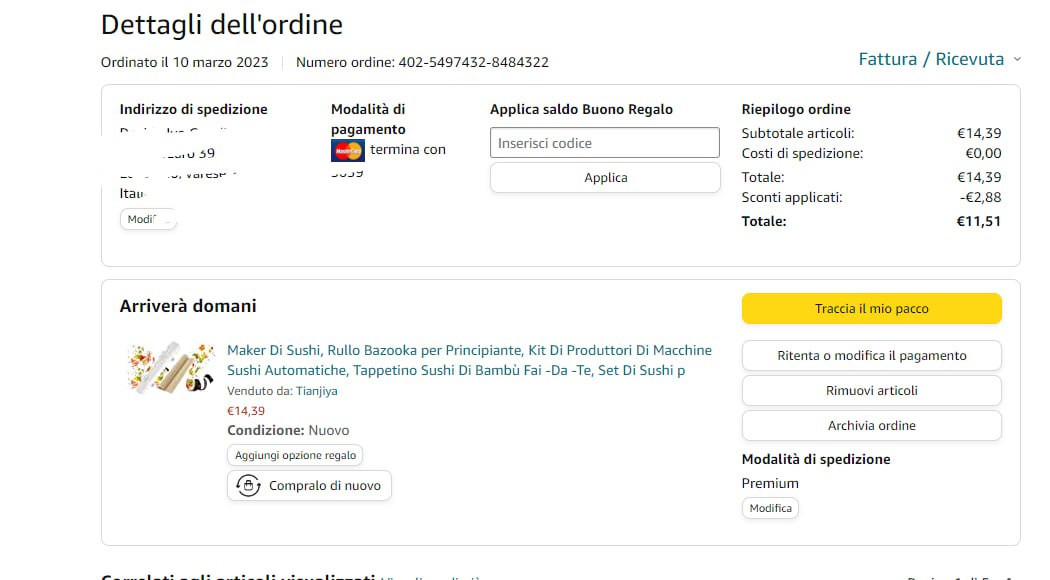This screenshot has height=580, width=1050.
Task: Choose Rimuovi articoli
Action: pos(871,391)
